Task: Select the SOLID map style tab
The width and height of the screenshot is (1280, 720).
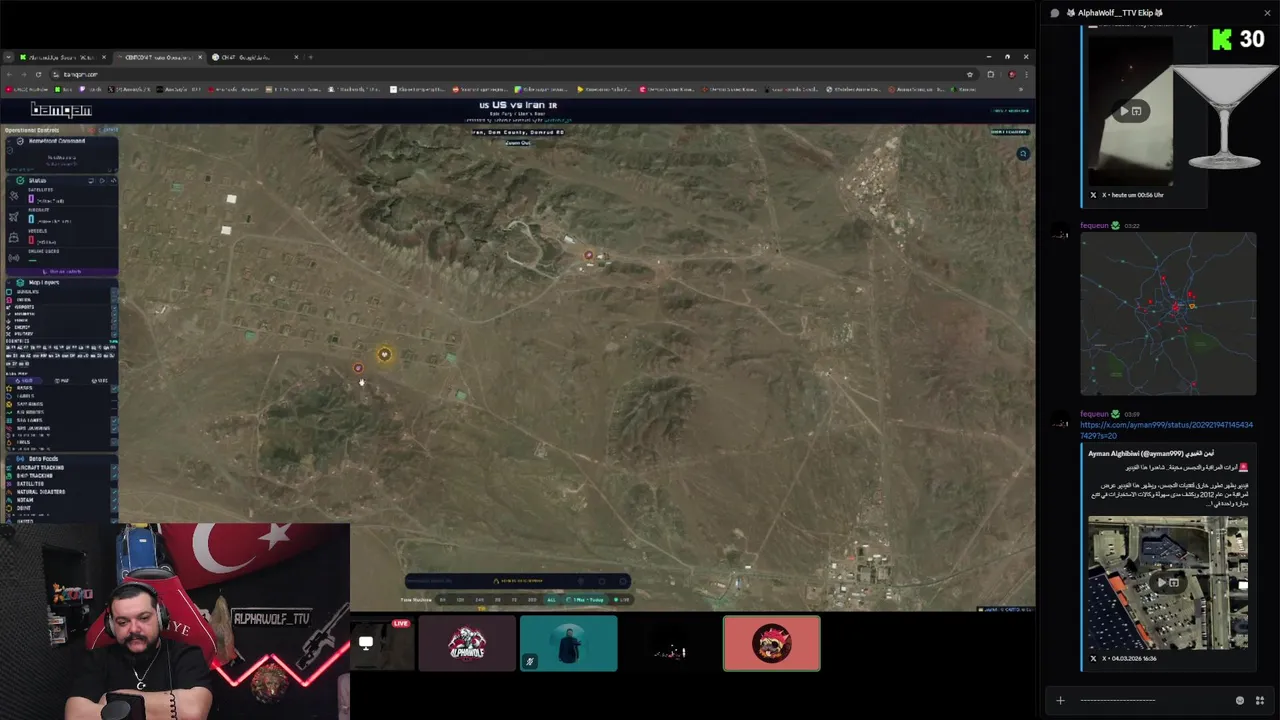Action: pos(25,381)
